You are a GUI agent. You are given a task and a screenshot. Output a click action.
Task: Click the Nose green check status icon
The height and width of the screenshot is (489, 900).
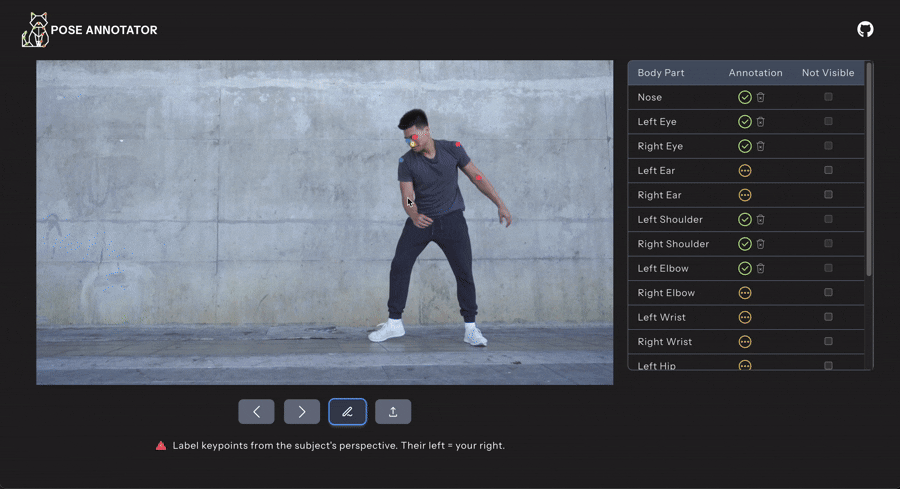click(744, 98)
